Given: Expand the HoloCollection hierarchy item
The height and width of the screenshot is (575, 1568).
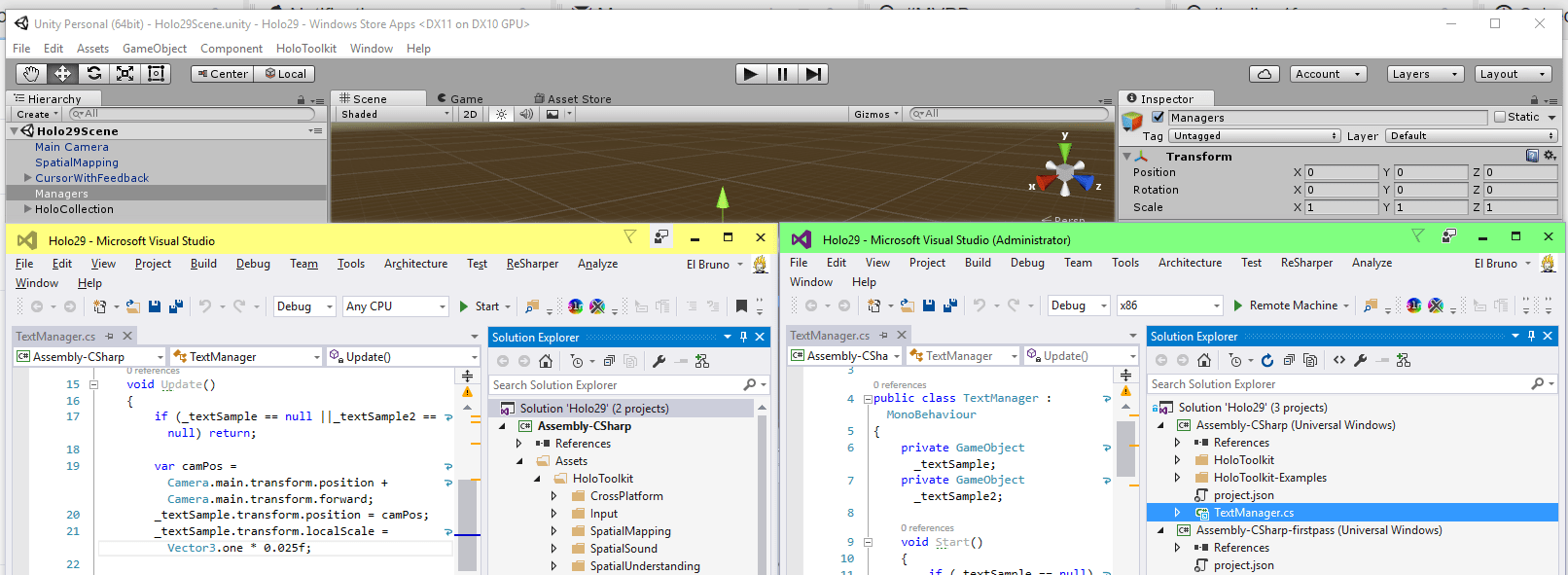Looking at the screenshot, I should click(x=27, y=209).
